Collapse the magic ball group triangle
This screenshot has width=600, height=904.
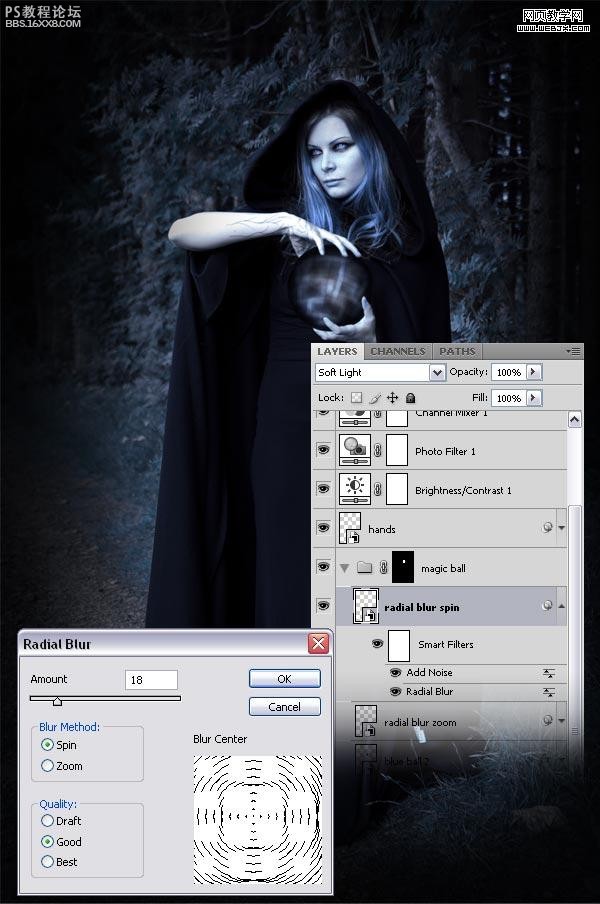click(345, 568)
